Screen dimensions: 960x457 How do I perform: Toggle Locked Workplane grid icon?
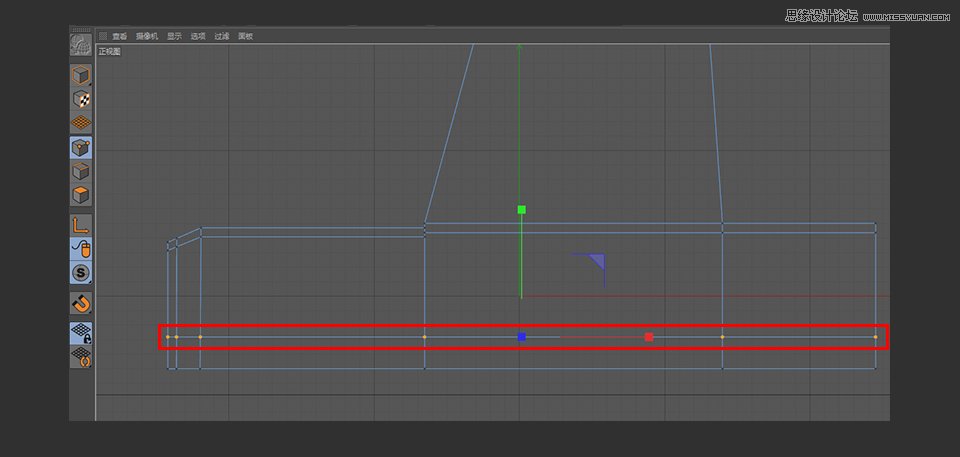coord(81,333)
